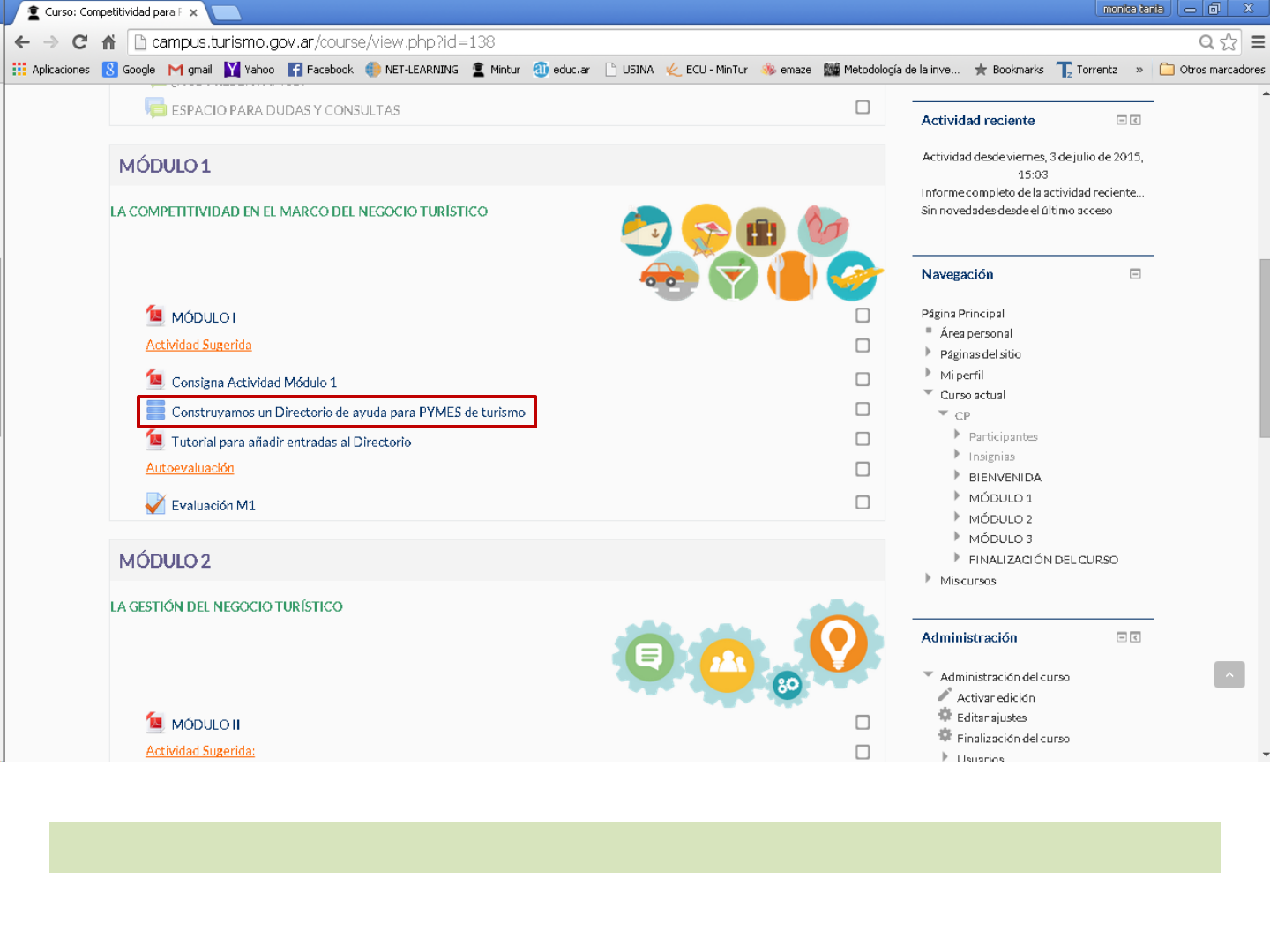
Task: Click the database icon next to Construyamos un Directorio
Action: (155, 411)
